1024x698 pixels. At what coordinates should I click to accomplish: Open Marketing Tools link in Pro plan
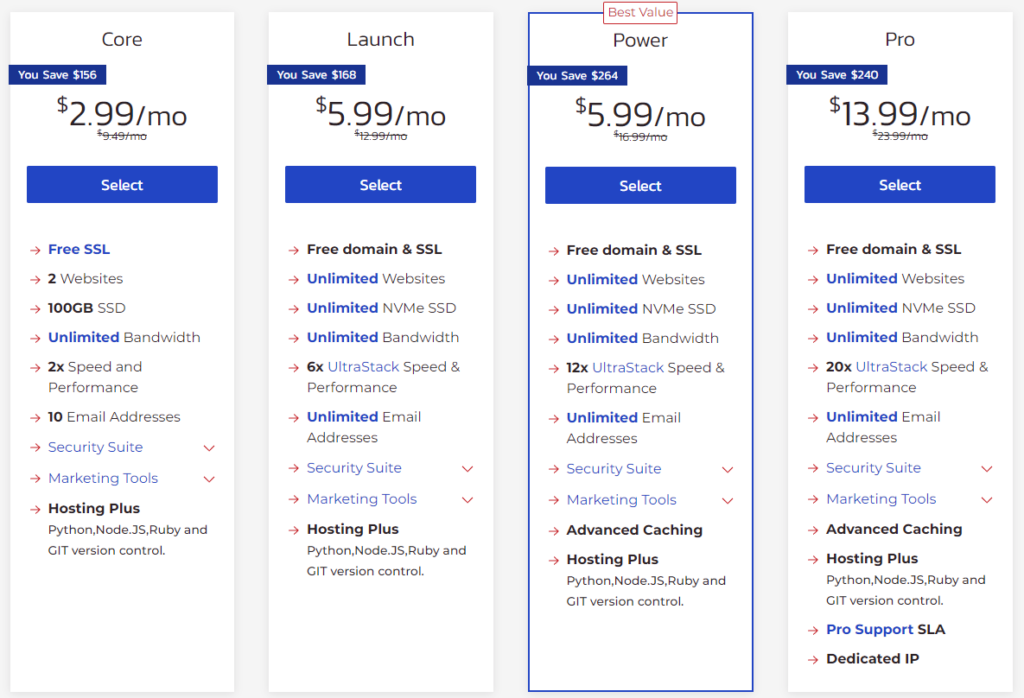(x=882, y=499)
